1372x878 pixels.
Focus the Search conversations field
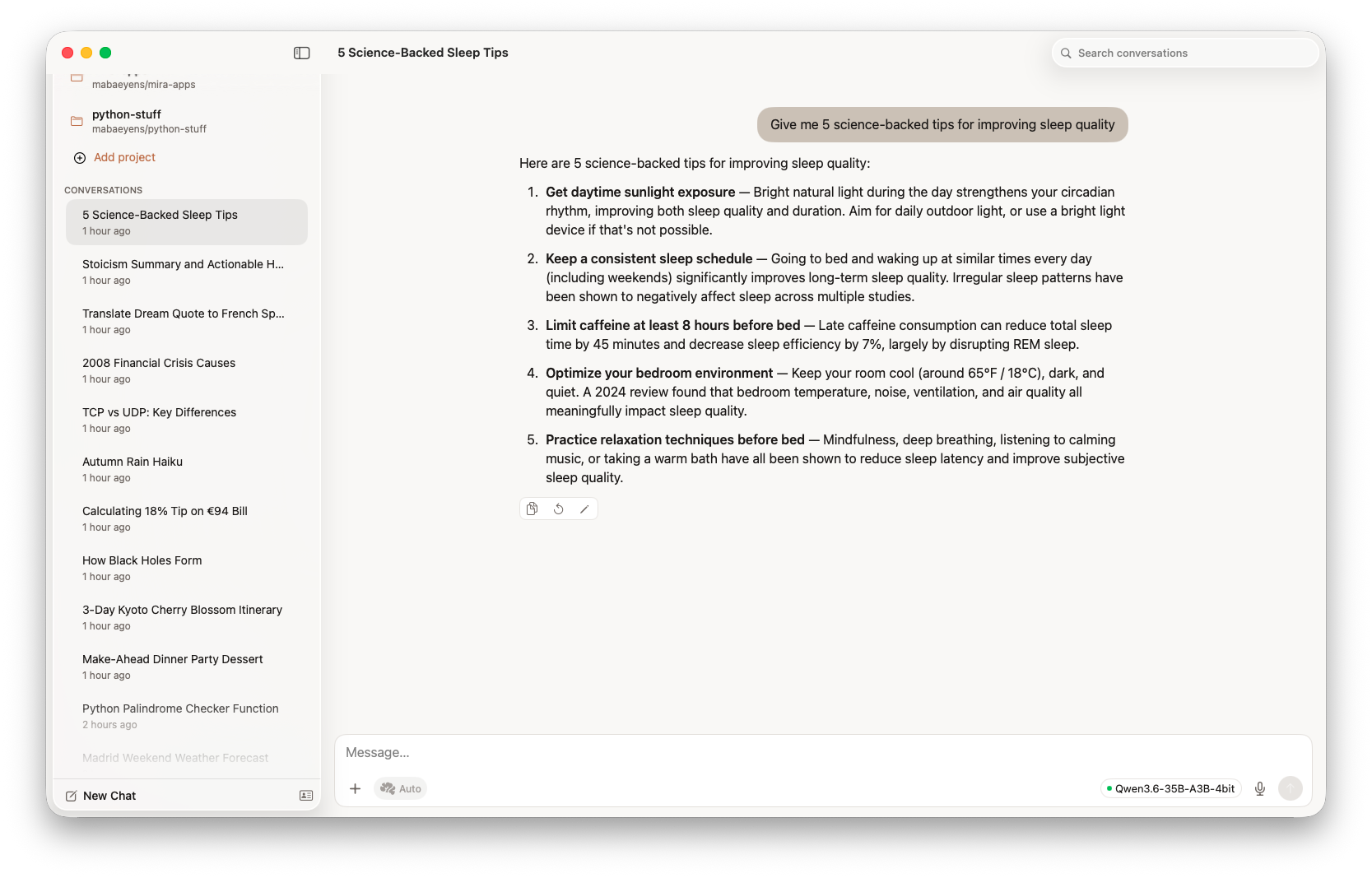coord(1185,53)
